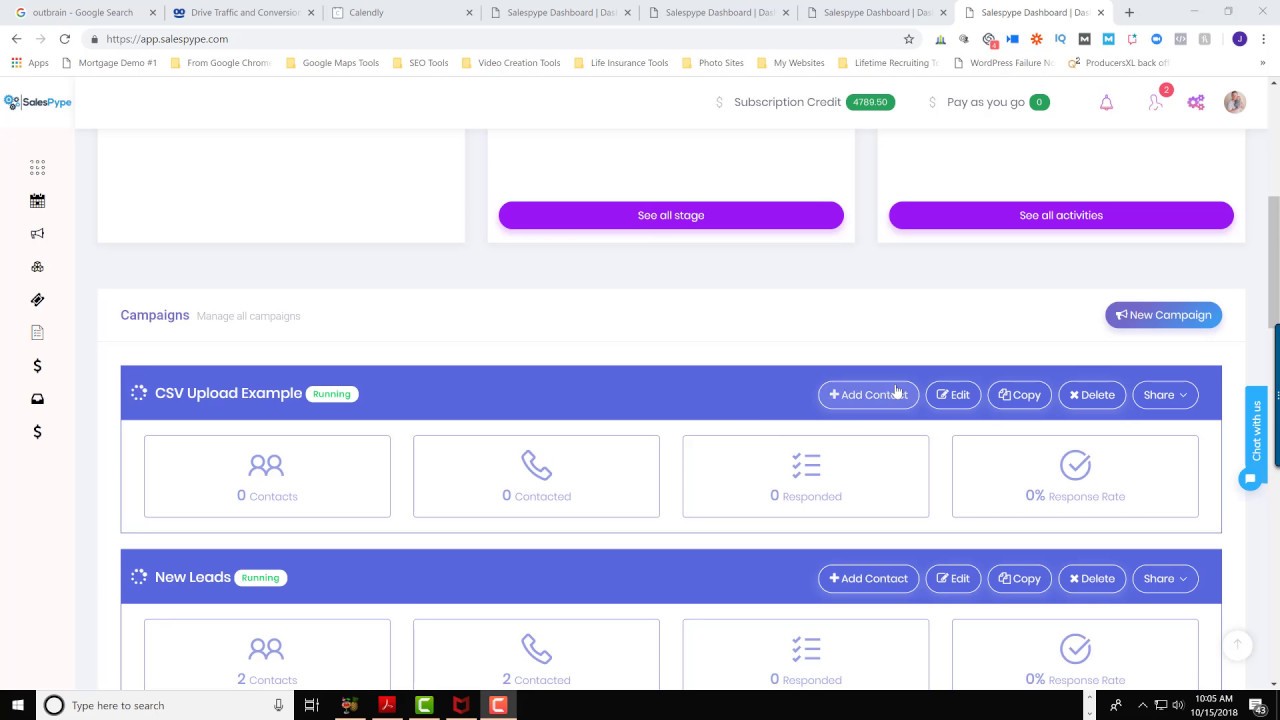
Task: Delete the CSV Upload Example campaign
Action: [1092, 395]
